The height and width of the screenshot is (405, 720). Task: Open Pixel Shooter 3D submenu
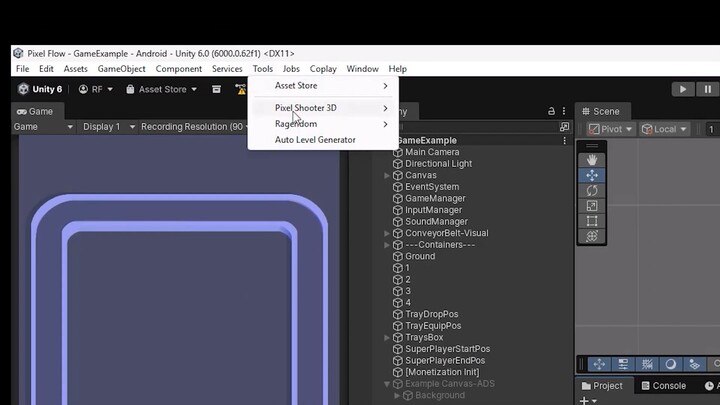click(x=323, y=108)
